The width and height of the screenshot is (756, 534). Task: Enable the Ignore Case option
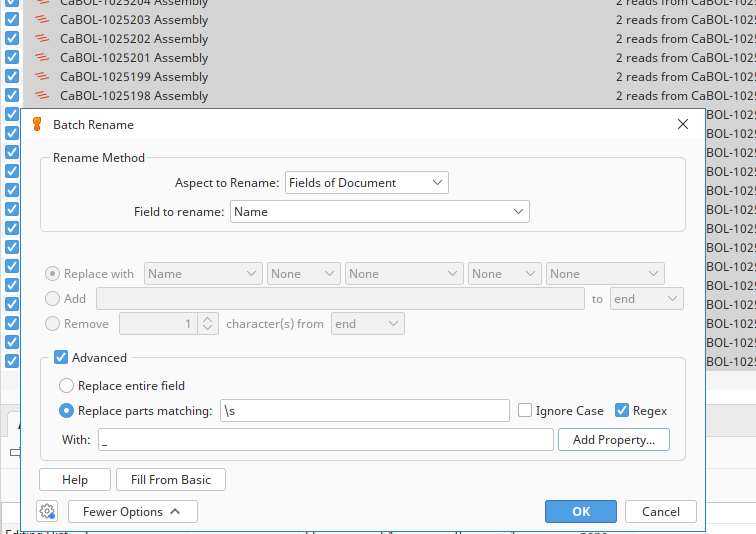(526, 410)
